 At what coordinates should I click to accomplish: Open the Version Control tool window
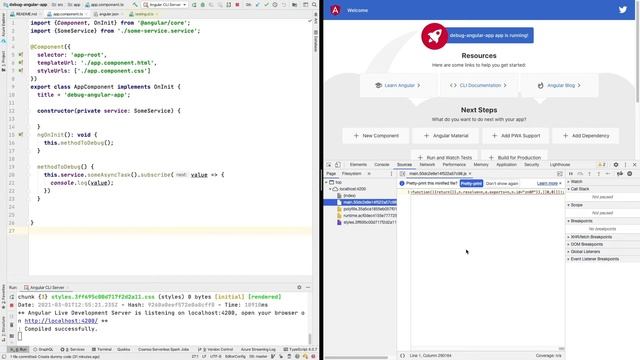tap(216, 349)
